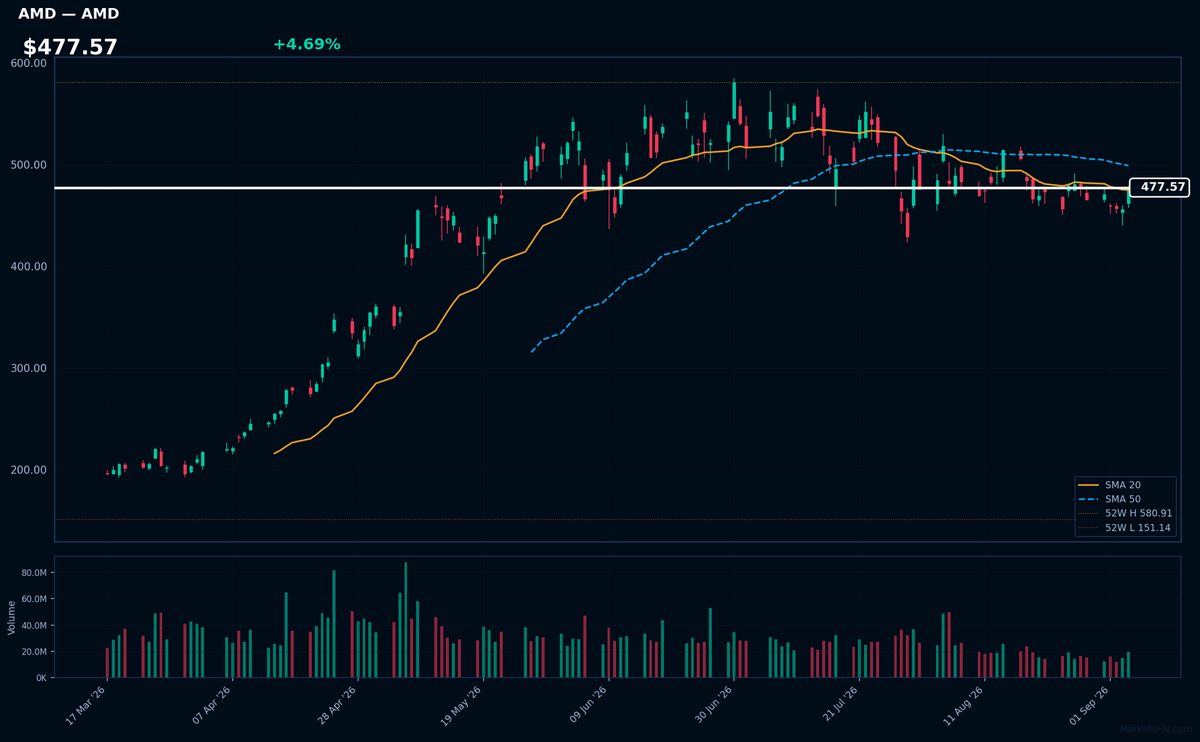
Task: Click the 28 Apr '26 date label
Action: pos(337,705)
